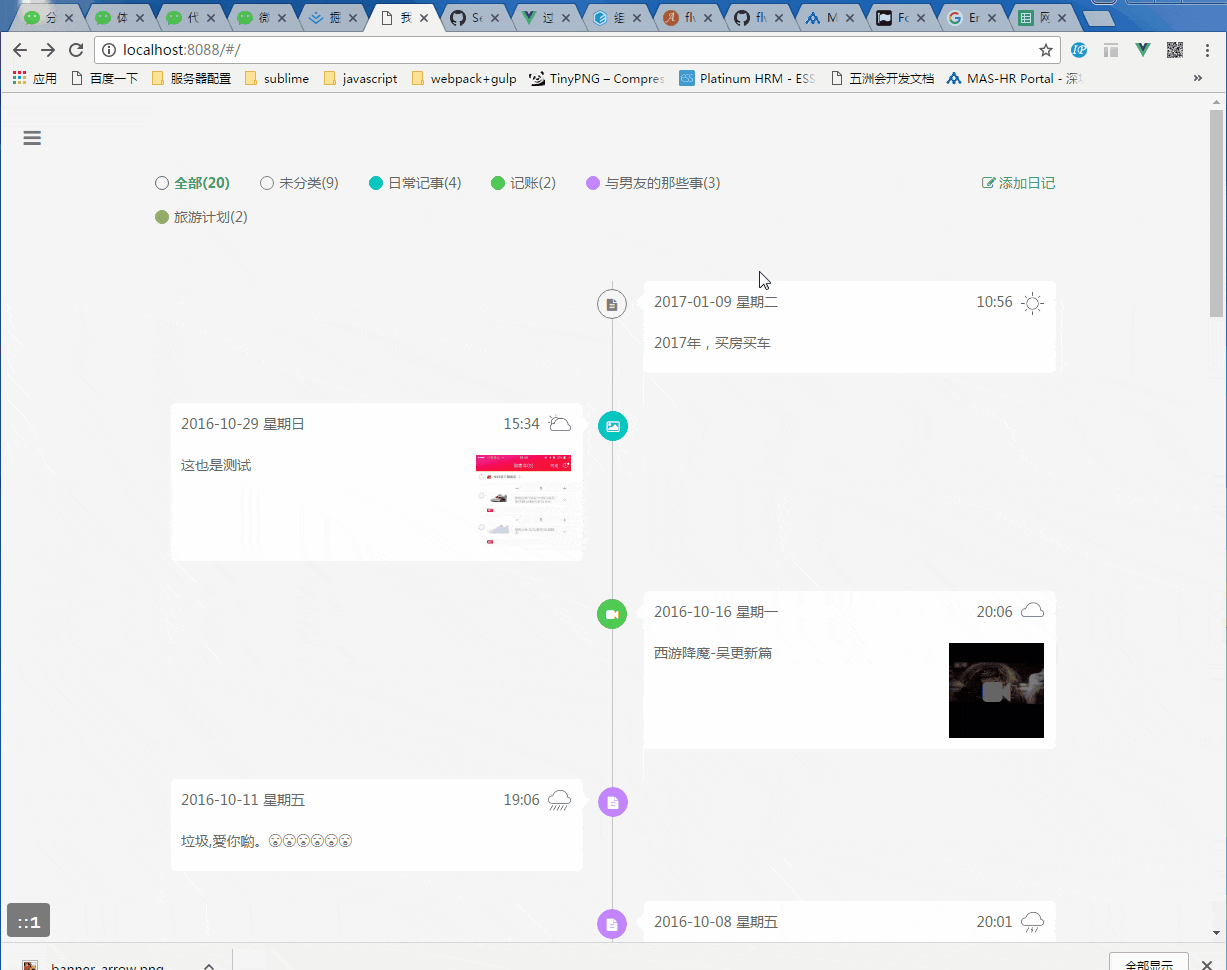Click the rain weather icon on 2016-10-11 entry
The image size is (1227, 970).
(560, 800)
